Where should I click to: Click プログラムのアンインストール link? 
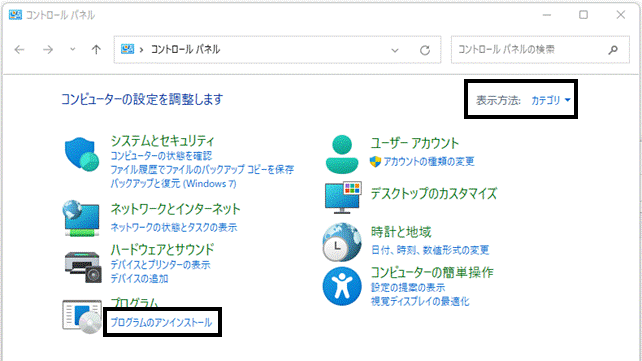pyautogui.click(x=162, y=323)
